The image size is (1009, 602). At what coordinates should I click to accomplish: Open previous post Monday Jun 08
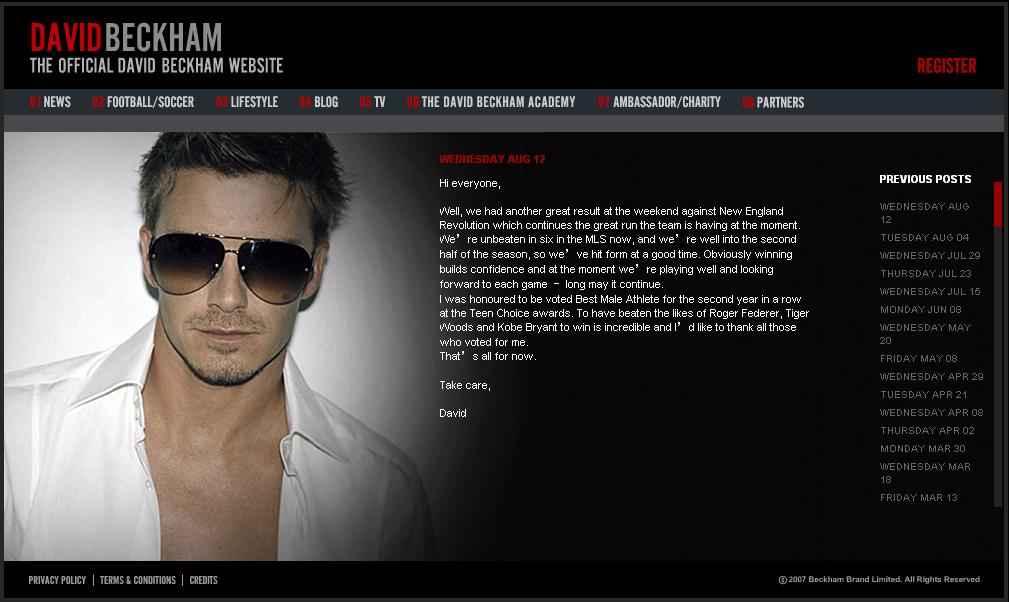tap(920, 309)
